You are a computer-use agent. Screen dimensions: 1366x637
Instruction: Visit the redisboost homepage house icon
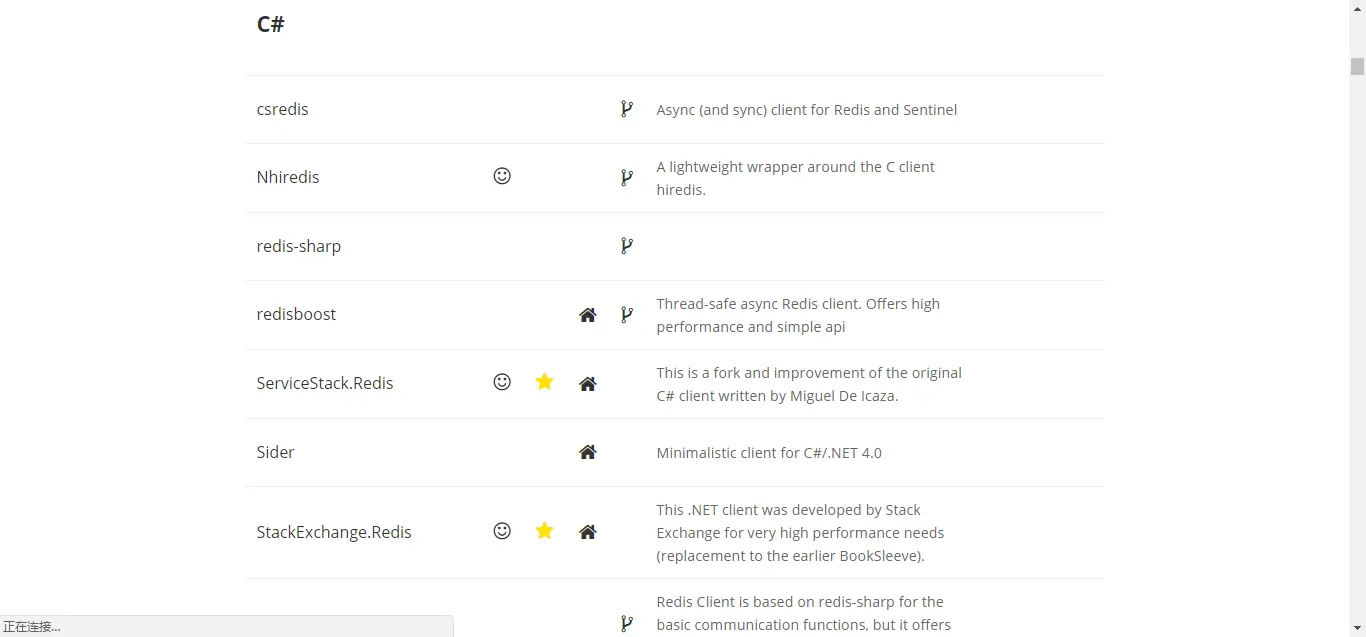588,315
